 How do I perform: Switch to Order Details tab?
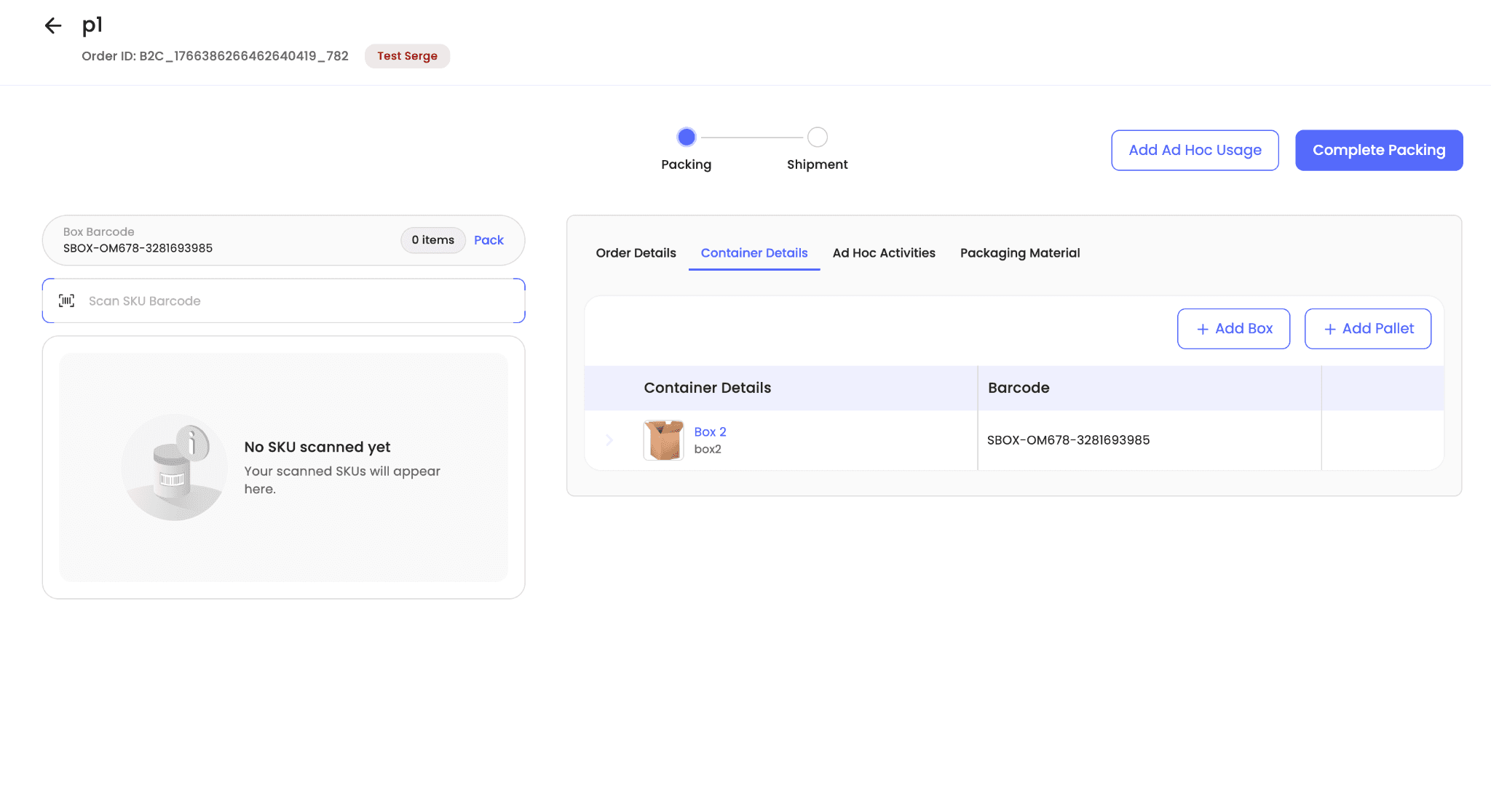(x=636, y=253)
